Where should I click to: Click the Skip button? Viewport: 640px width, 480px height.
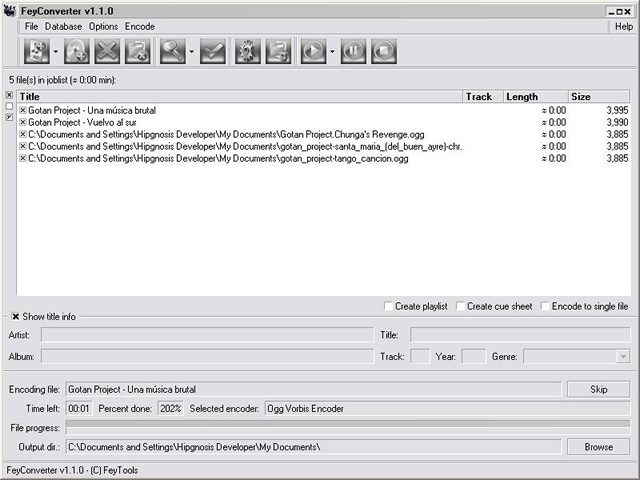(598, 389)
